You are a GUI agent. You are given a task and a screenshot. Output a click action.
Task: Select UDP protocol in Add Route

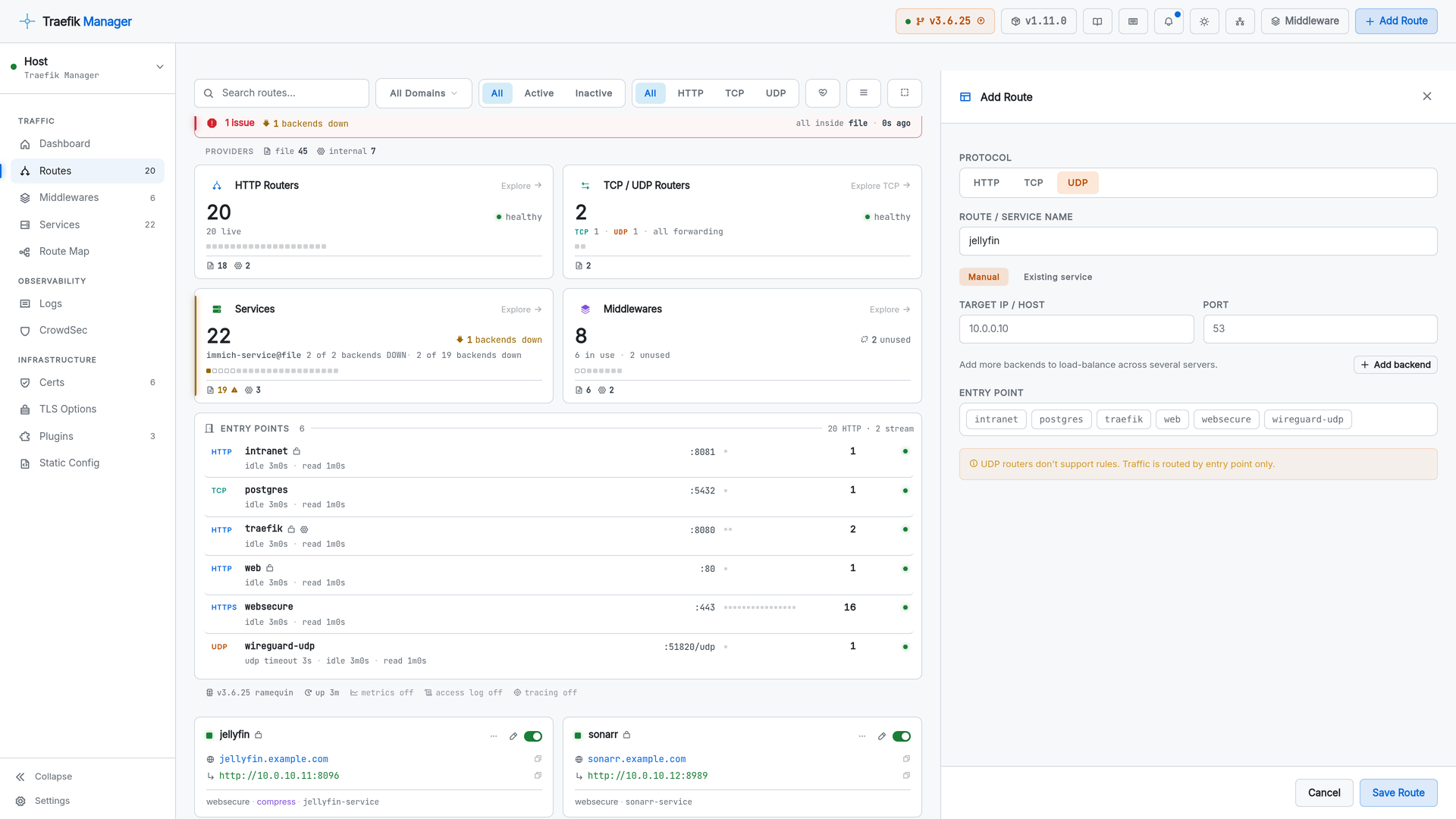coord(1078,183)
